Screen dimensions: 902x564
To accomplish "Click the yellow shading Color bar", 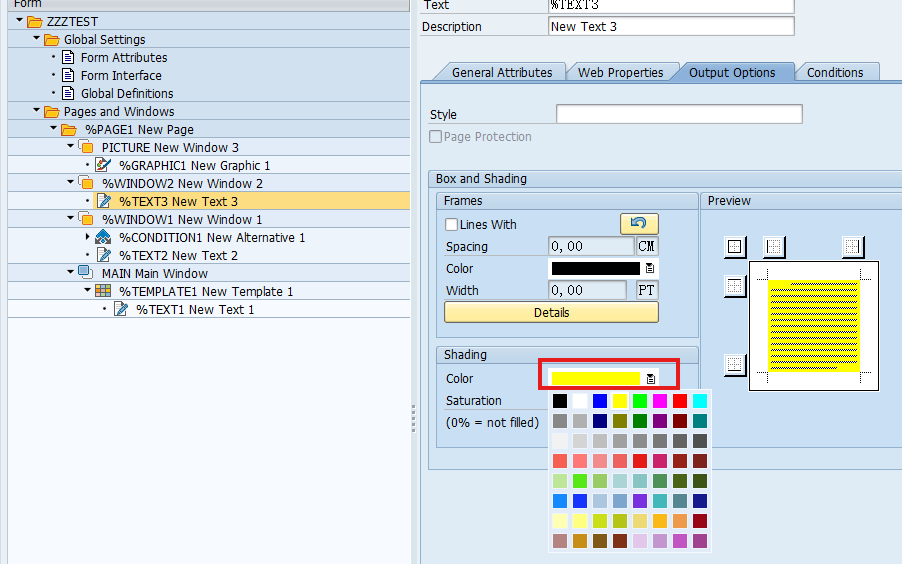I will point(595,379).
